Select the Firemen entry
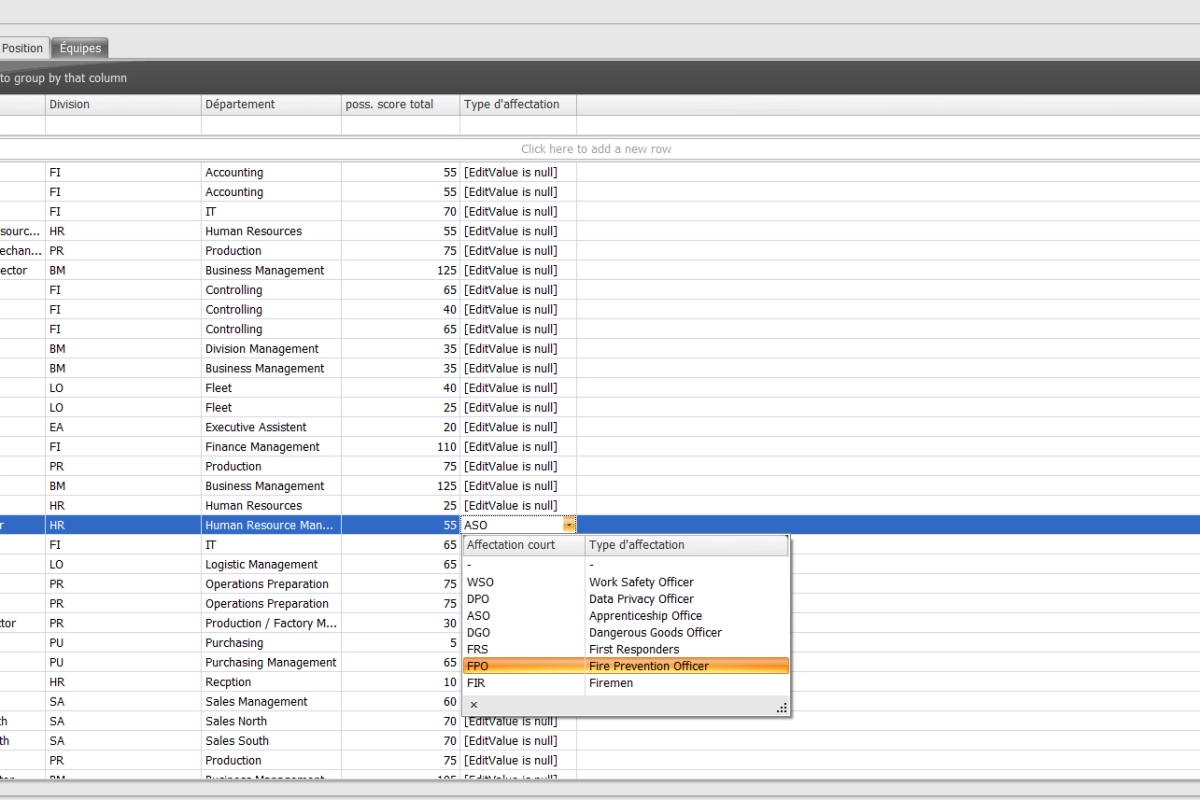The height and width of the screenshot is (800, 1200). (x=611, y=683)
